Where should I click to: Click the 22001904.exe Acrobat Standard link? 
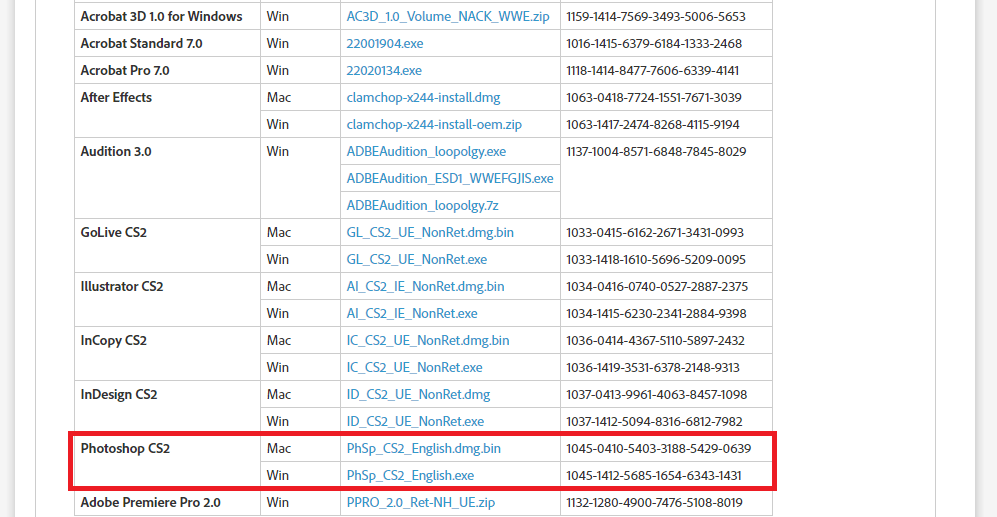pyautogui.click(x=384, y=44)
